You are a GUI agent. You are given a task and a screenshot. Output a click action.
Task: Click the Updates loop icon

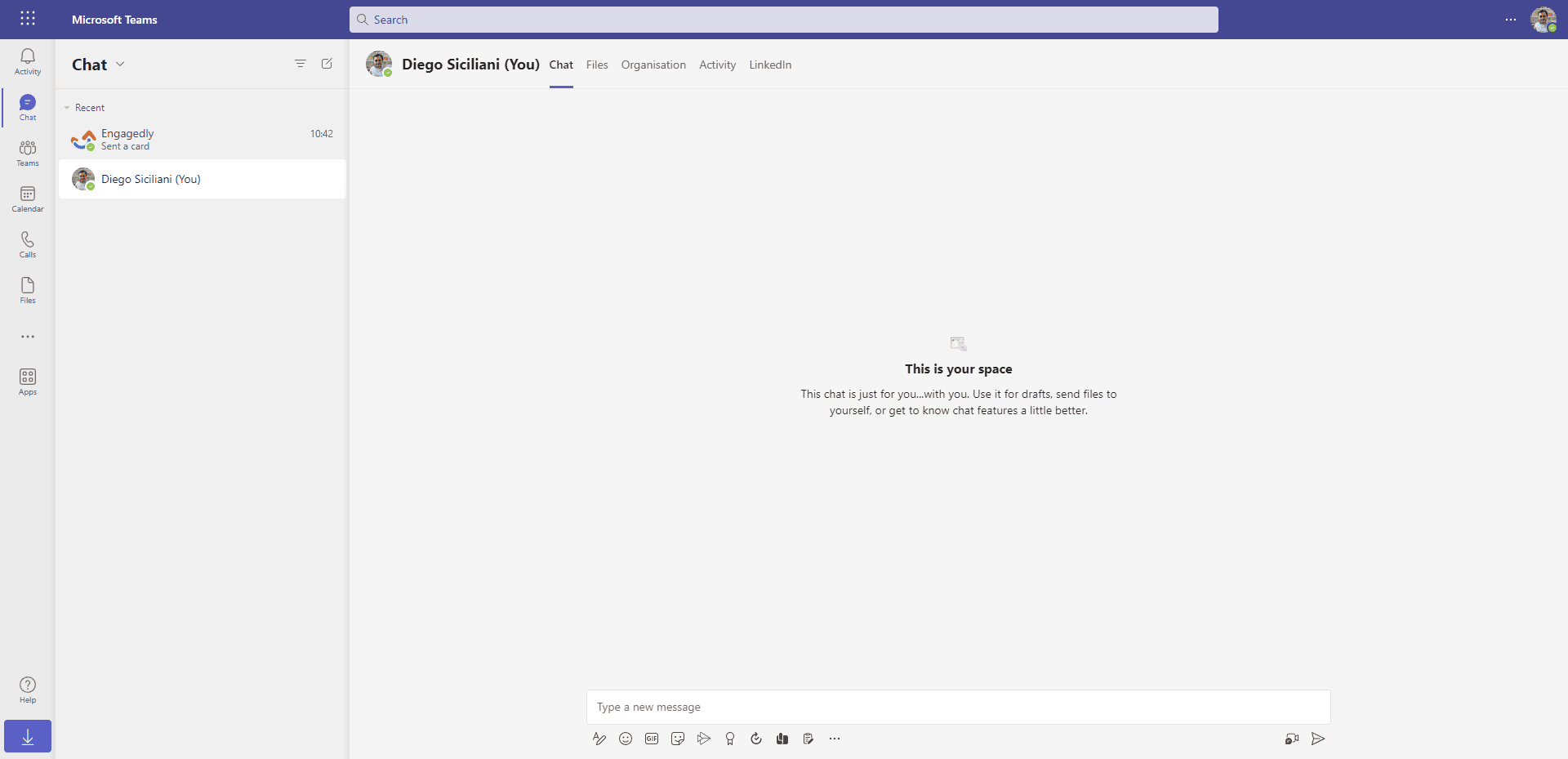tap(756, 739)
